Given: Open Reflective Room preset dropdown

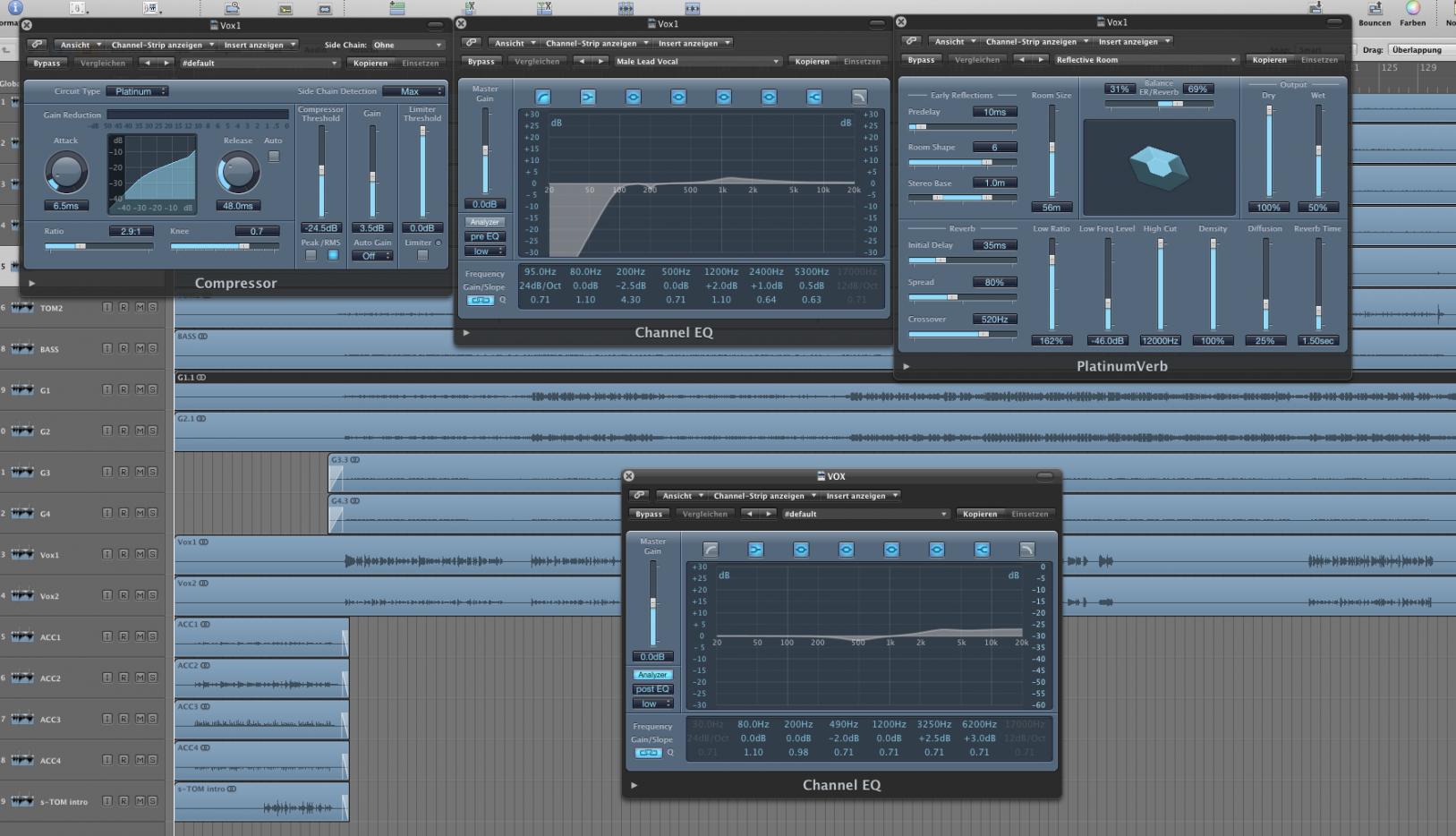Looking at the screenshot, I should pyautogui.click(x=1146, y=60).
